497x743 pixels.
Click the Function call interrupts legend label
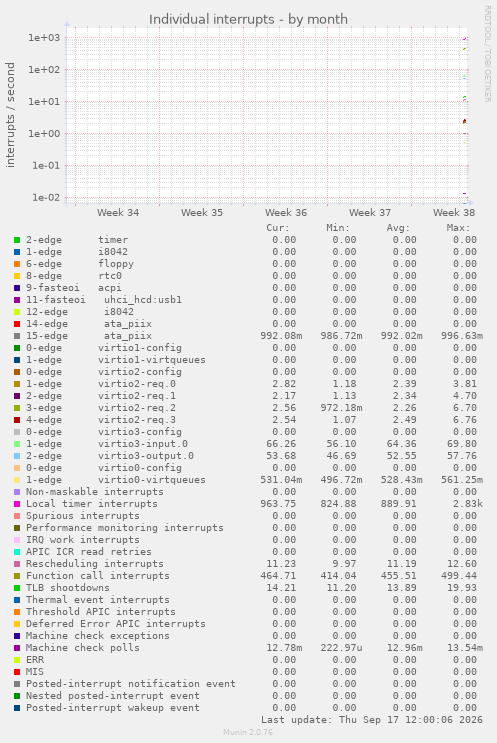(x=98, y=576)
